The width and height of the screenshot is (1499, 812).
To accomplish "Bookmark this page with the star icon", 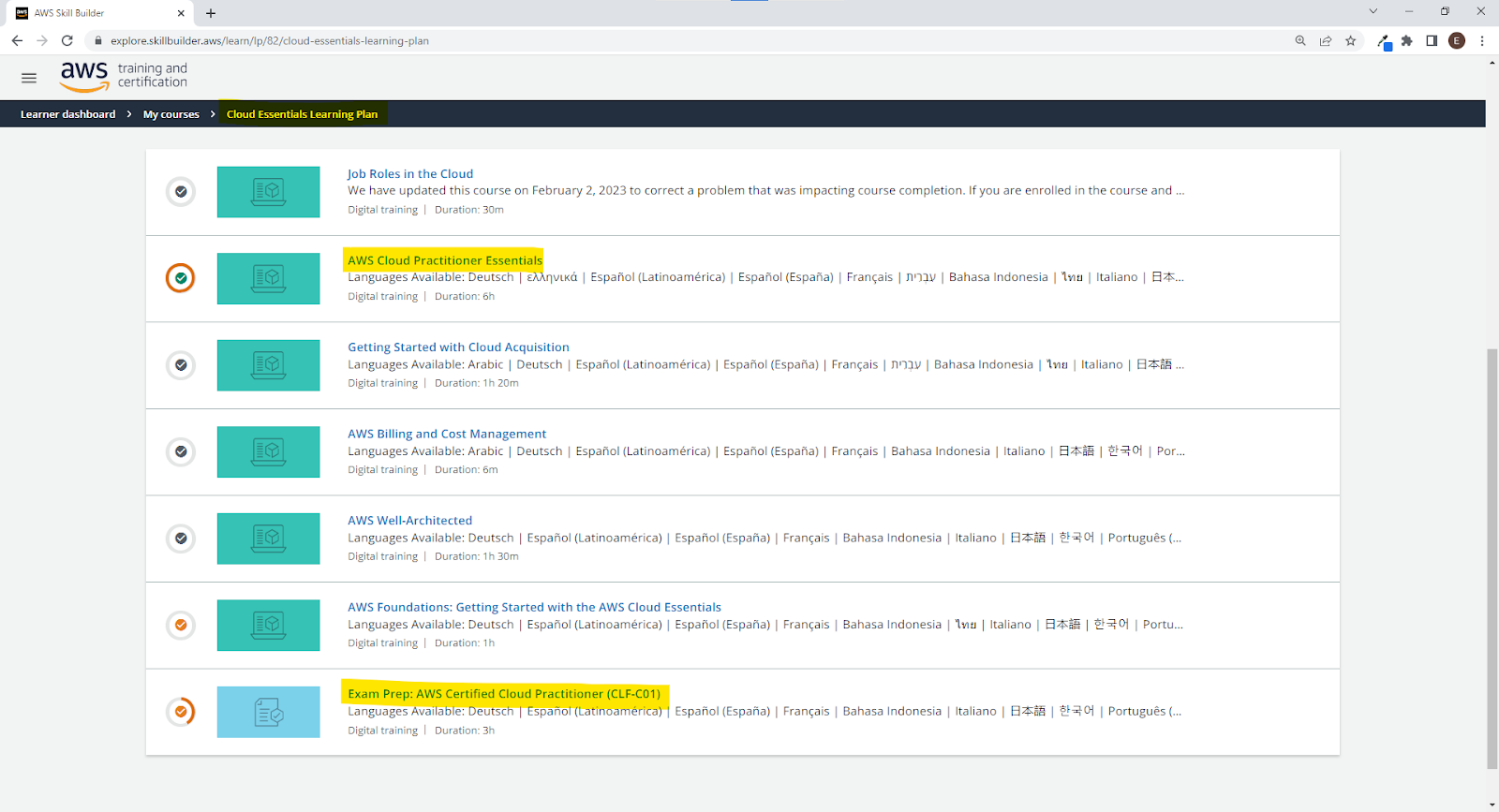I will 1351,40.
